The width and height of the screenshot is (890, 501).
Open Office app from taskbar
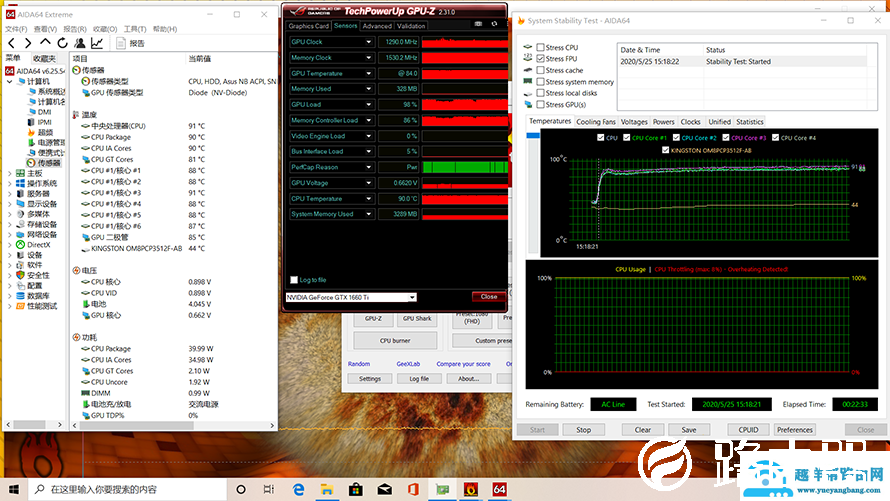point(413,489)
